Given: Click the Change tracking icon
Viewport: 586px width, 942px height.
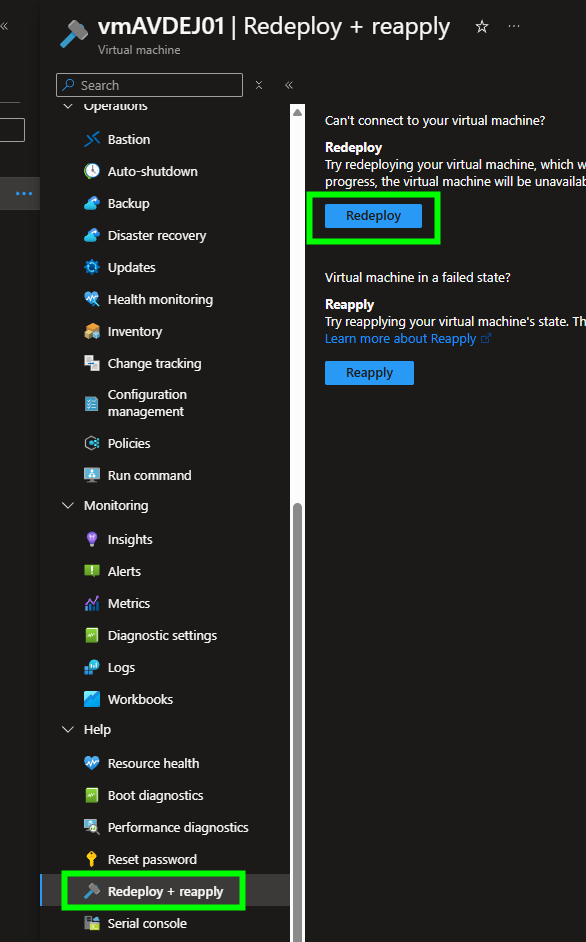Looking at the screenshot, I should (x=92, y=363).
